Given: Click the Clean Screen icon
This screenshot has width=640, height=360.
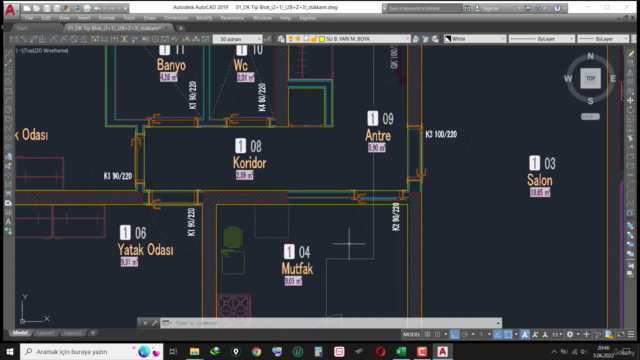Looking at the screenshot, I should (621, 334).
